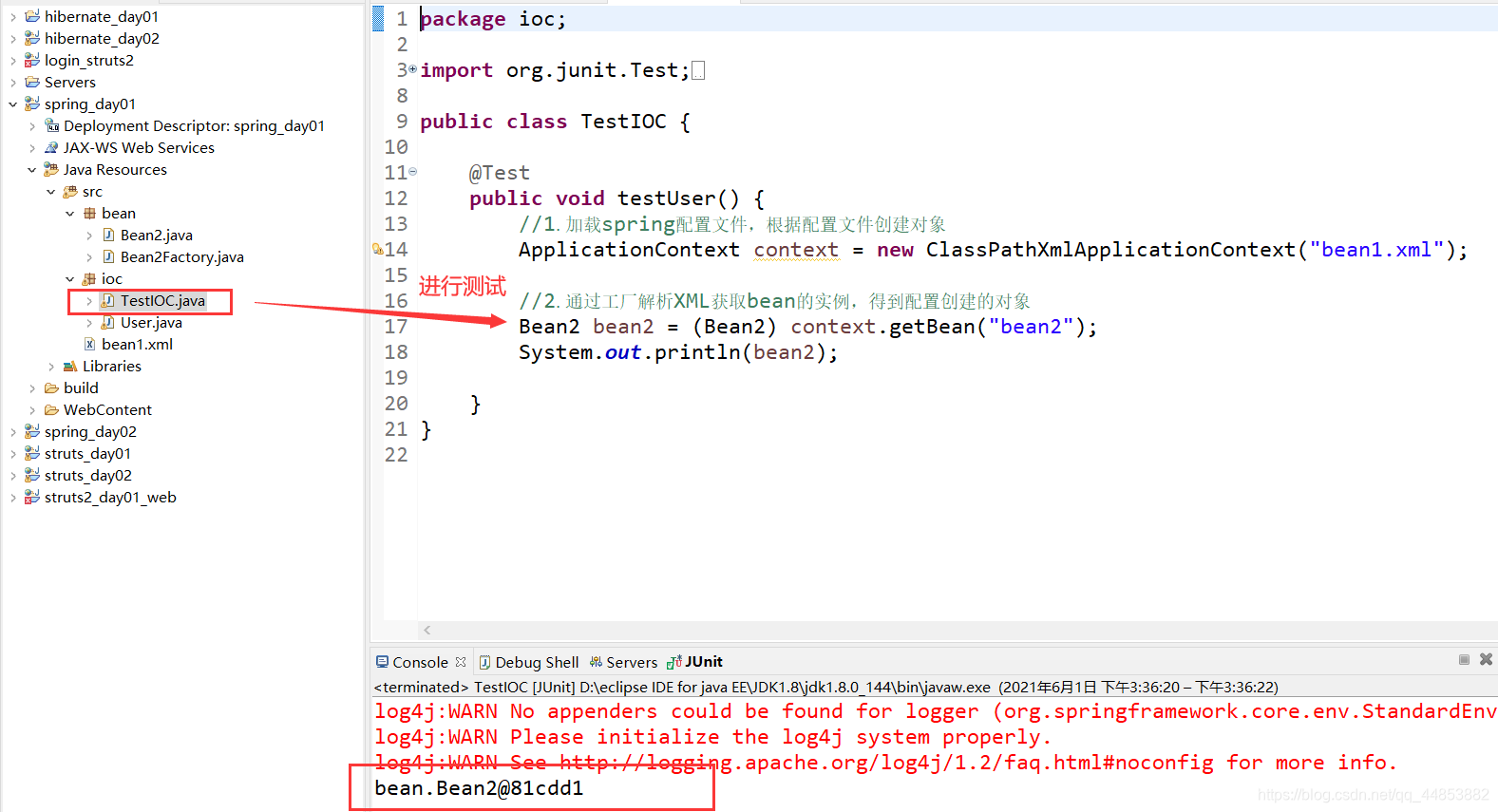The height and width of the screenshot is (812, 1498).
Task: Click the '"bean1.xml"' string literal
Action: click(1376, 250)
